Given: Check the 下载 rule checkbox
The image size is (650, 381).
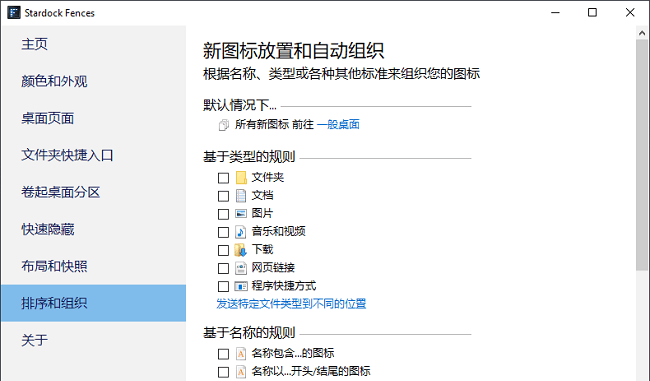Looking at the screenshot, I should 223,250.
